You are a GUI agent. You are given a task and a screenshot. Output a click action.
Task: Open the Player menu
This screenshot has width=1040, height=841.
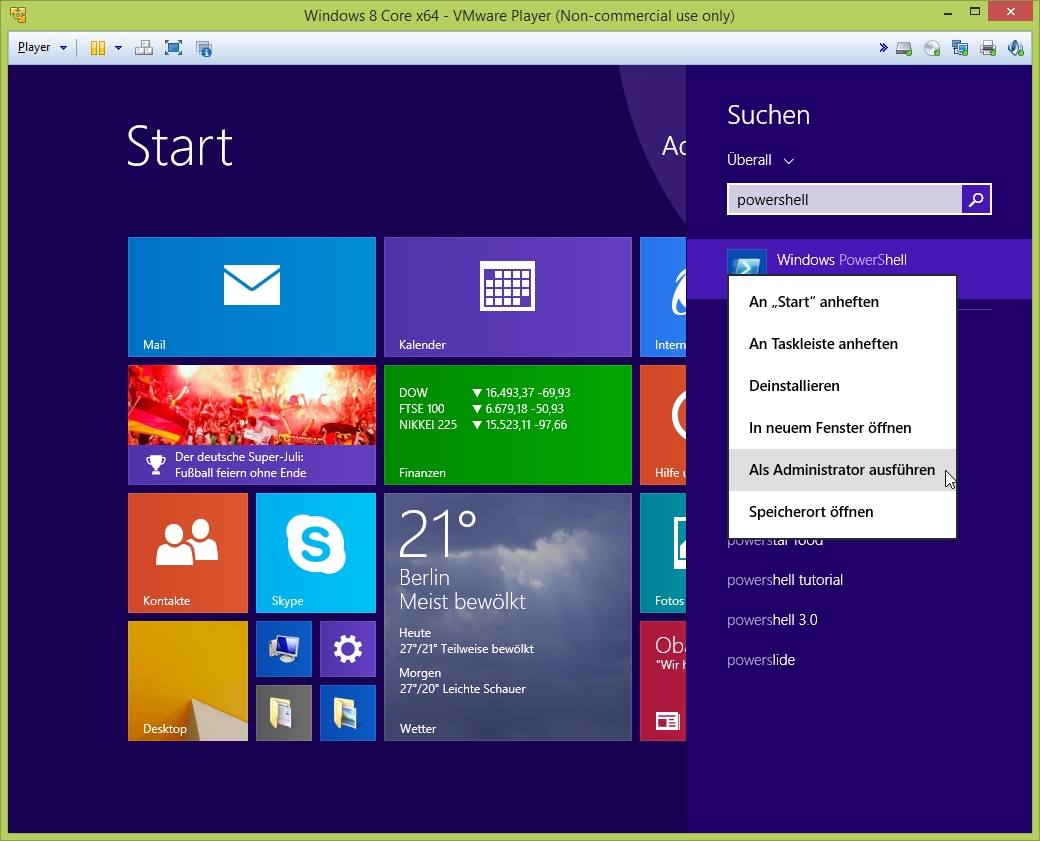click(34, 47)
